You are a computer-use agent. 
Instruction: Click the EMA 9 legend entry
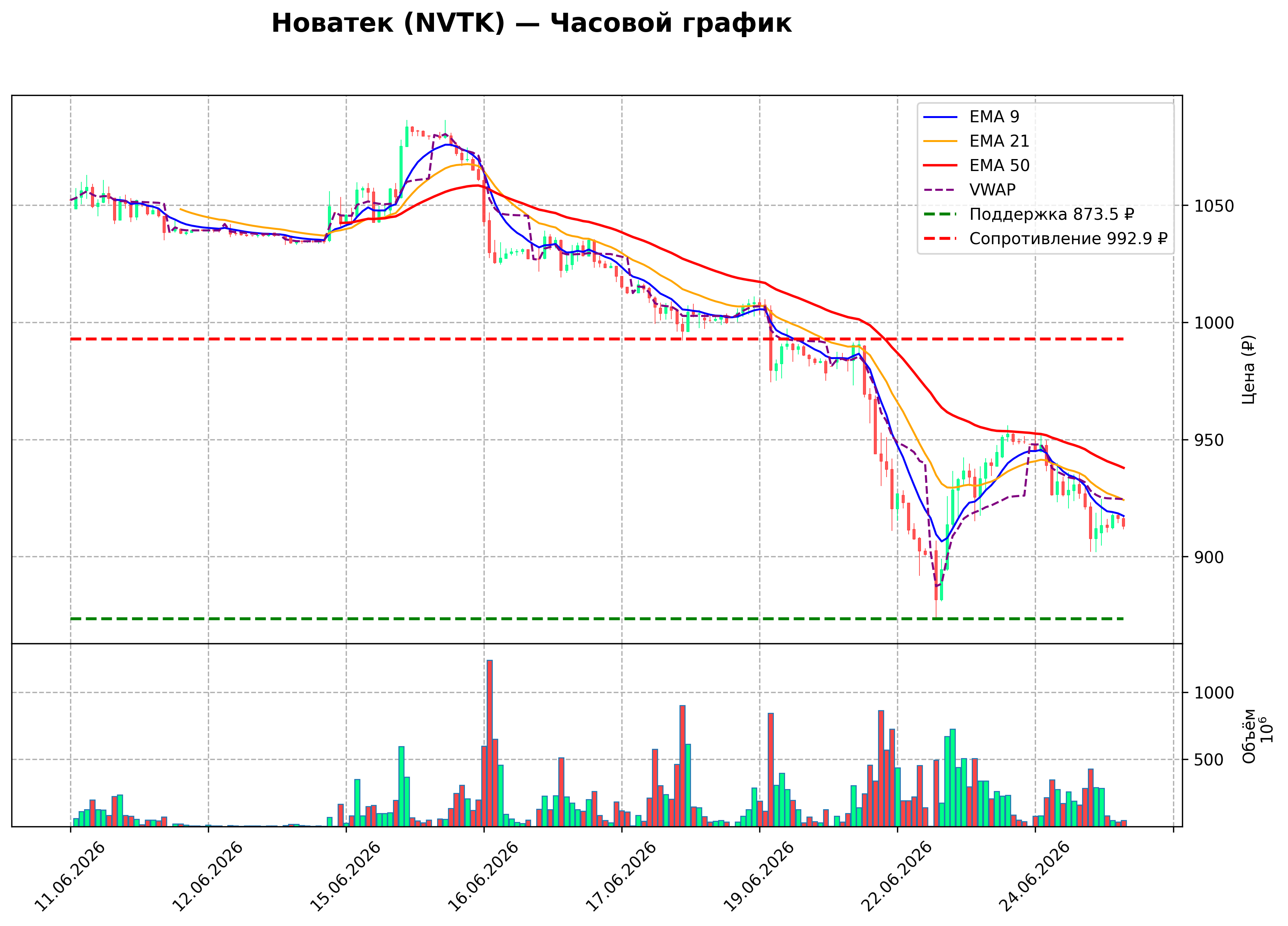coord(971,117)
